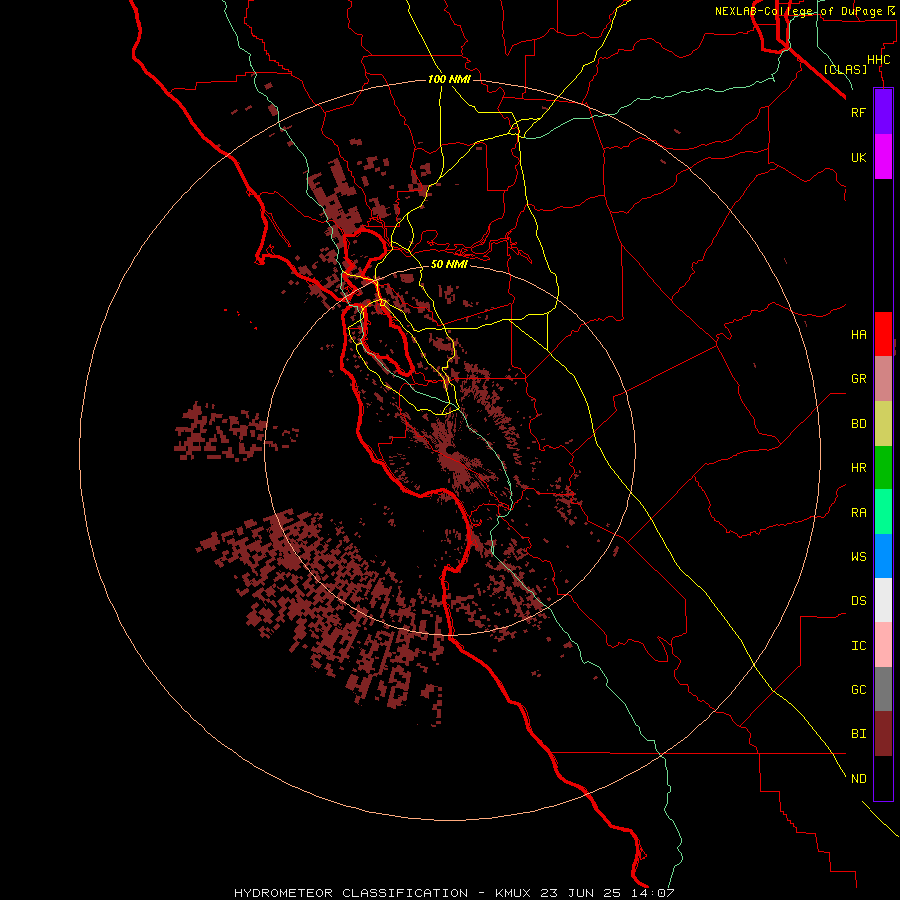This screenshot has height=900, width=900.
Task: Select the light pink IC legend swatch
Action: (883, 645)
